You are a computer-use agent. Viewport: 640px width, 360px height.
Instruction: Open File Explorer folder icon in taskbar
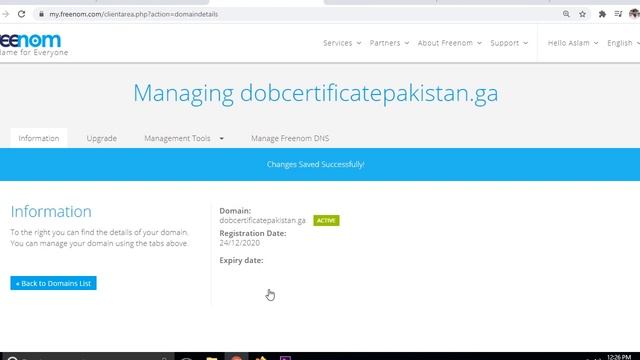(x=211, y=358)
